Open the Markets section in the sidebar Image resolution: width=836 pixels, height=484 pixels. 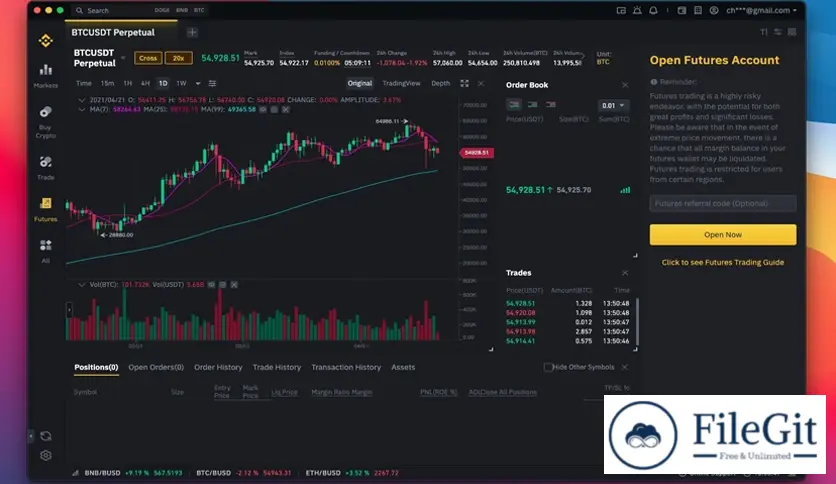[46, 75]
